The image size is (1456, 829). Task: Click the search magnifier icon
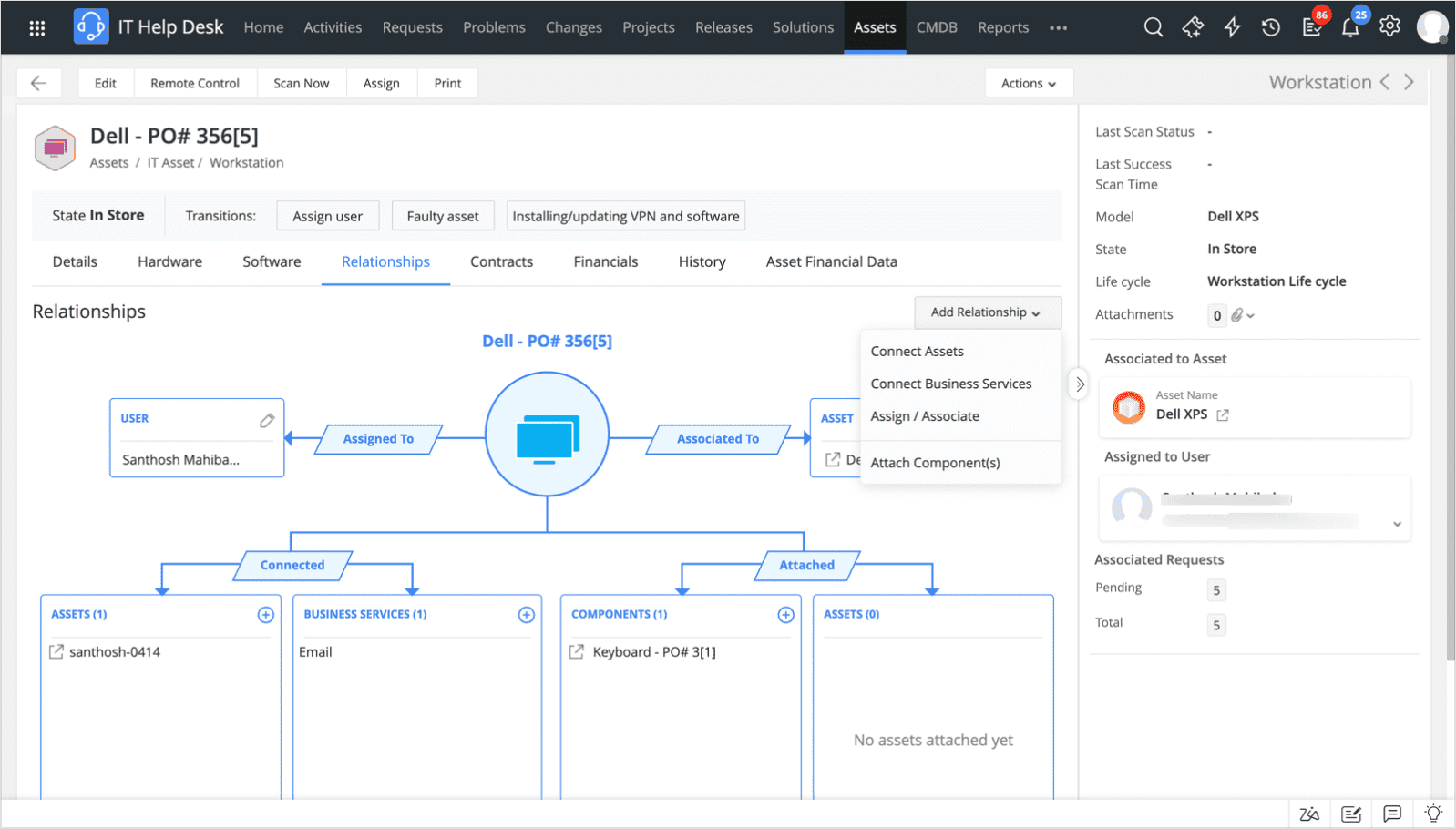pos(1153,27)
